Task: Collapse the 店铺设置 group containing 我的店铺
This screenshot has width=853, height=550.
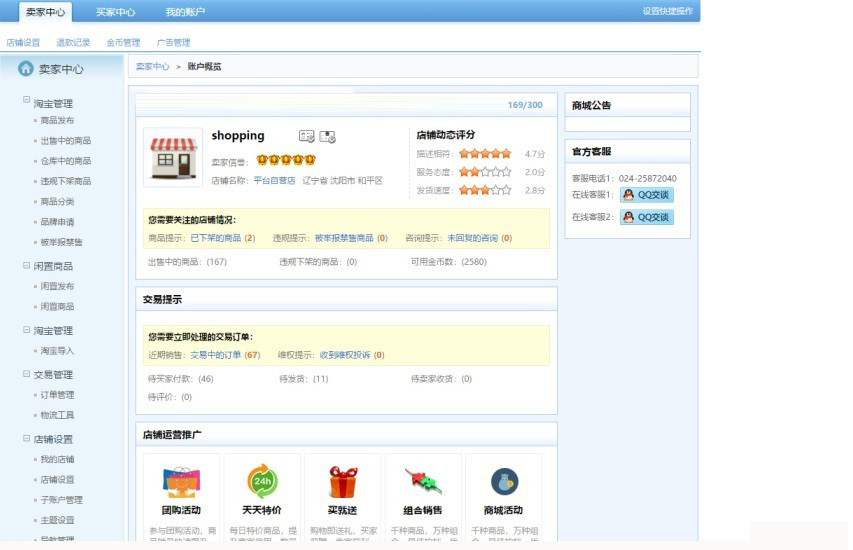Action: coord(27,438)
